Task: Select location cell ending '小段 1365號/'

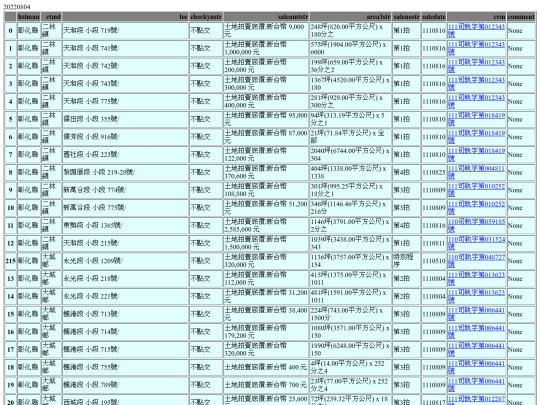Action: [125, 226]
